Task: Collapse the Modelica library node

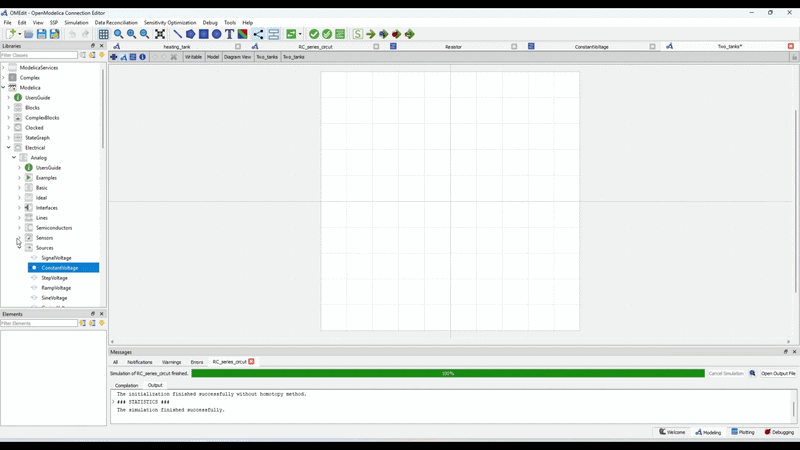Action: pyautogui.click(x=4, y=87)
